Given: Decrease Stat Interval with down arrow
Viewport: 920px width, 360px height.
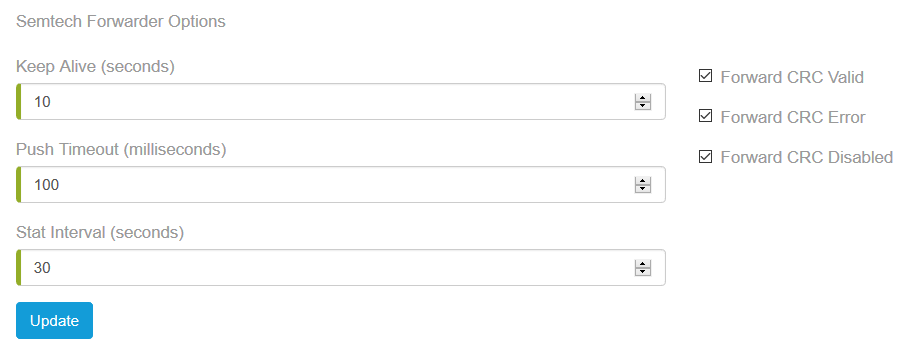Looking at the screenshot, I should [x=643, y=272].
